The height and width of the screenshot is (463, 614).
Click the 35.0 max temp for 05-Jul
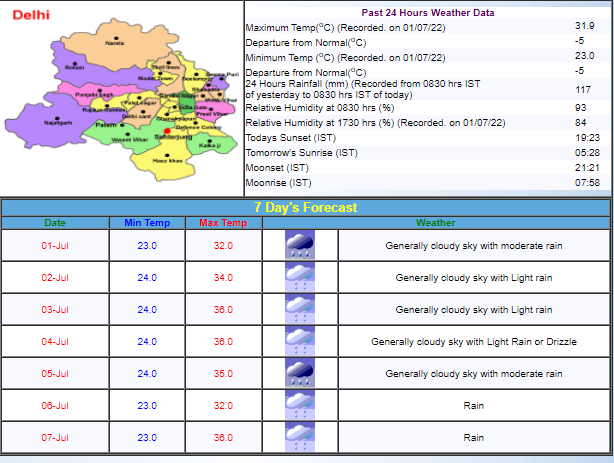point(223,374)
